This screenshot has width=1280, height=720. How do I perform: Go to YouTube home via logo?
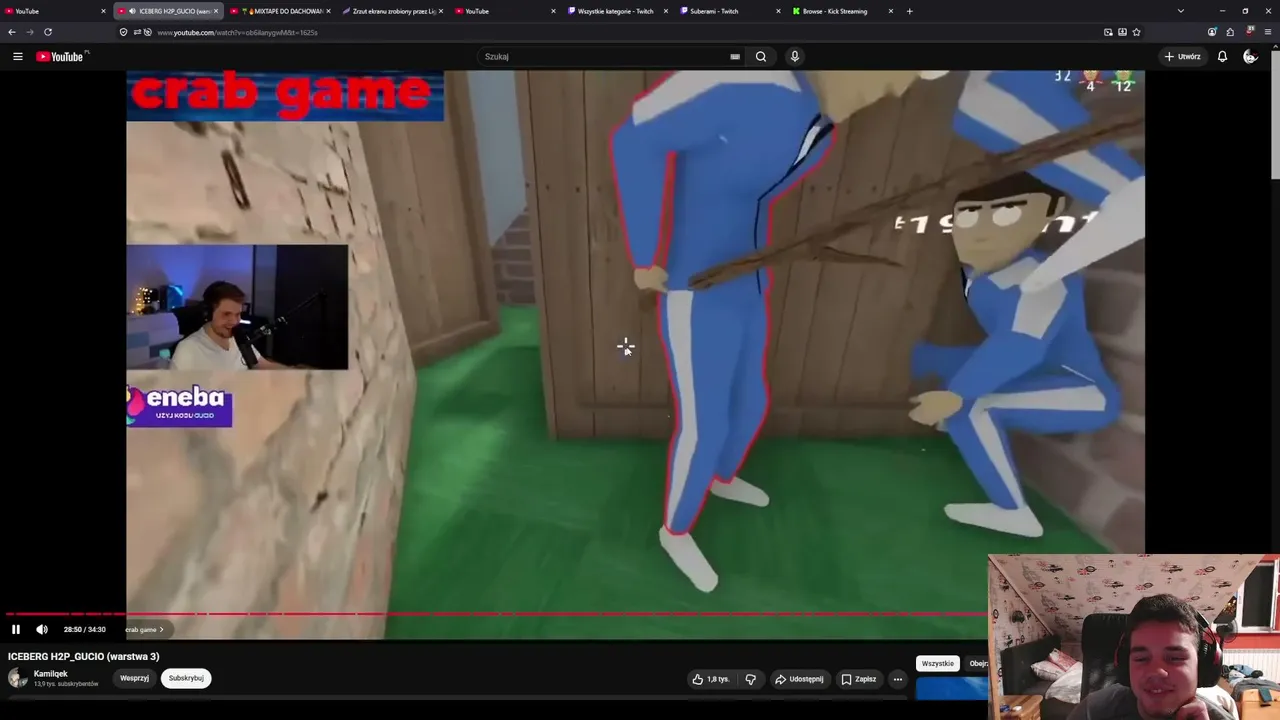pyautogui.click(x=62, y=57)
